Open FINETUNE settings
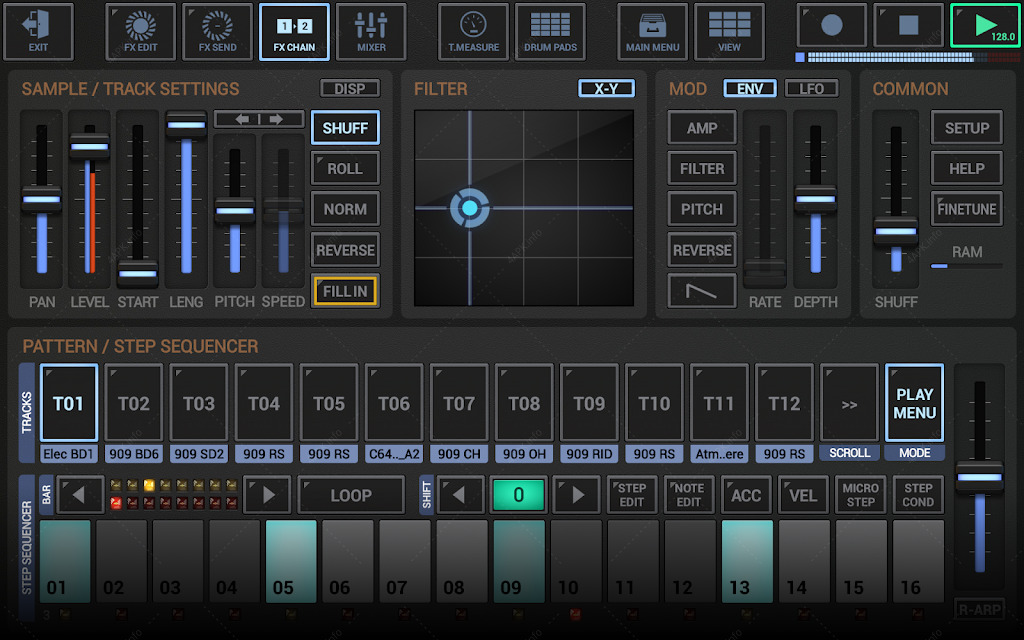This screenshot has height=640, width=1024. [x=967, y=209]
